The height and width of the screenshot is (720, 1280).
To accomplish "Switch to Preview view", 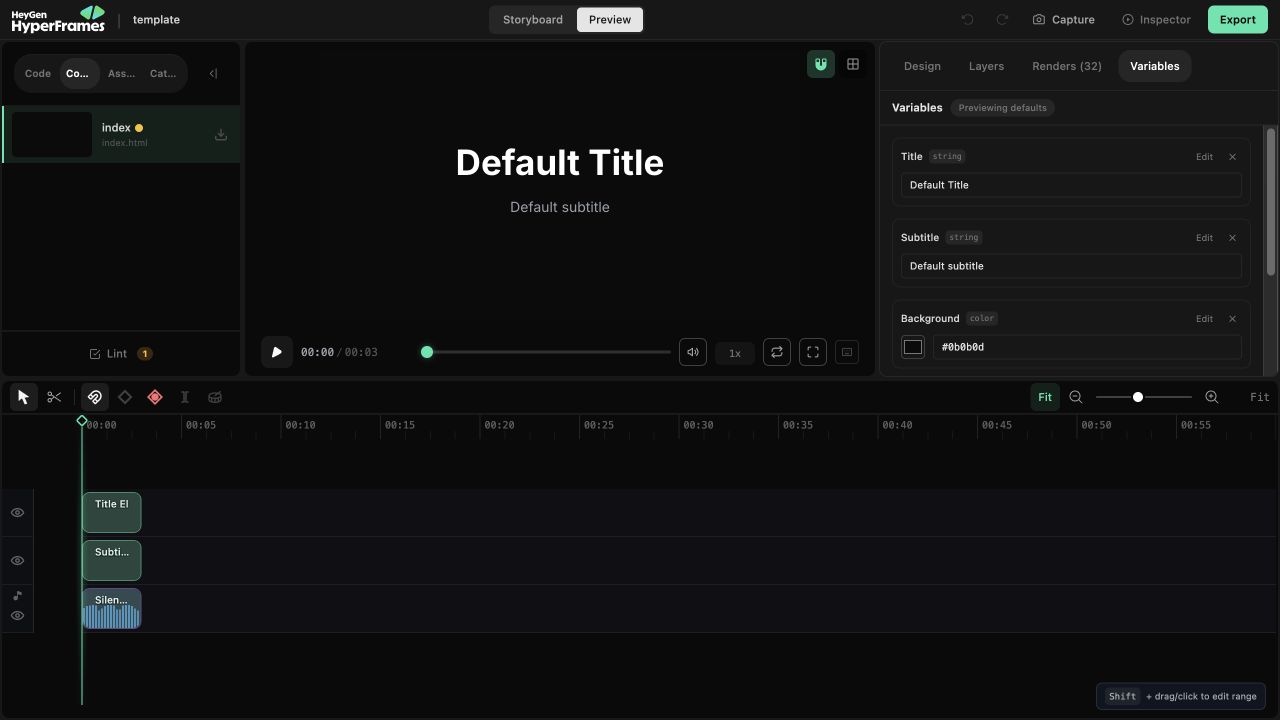I will [610, 19].
